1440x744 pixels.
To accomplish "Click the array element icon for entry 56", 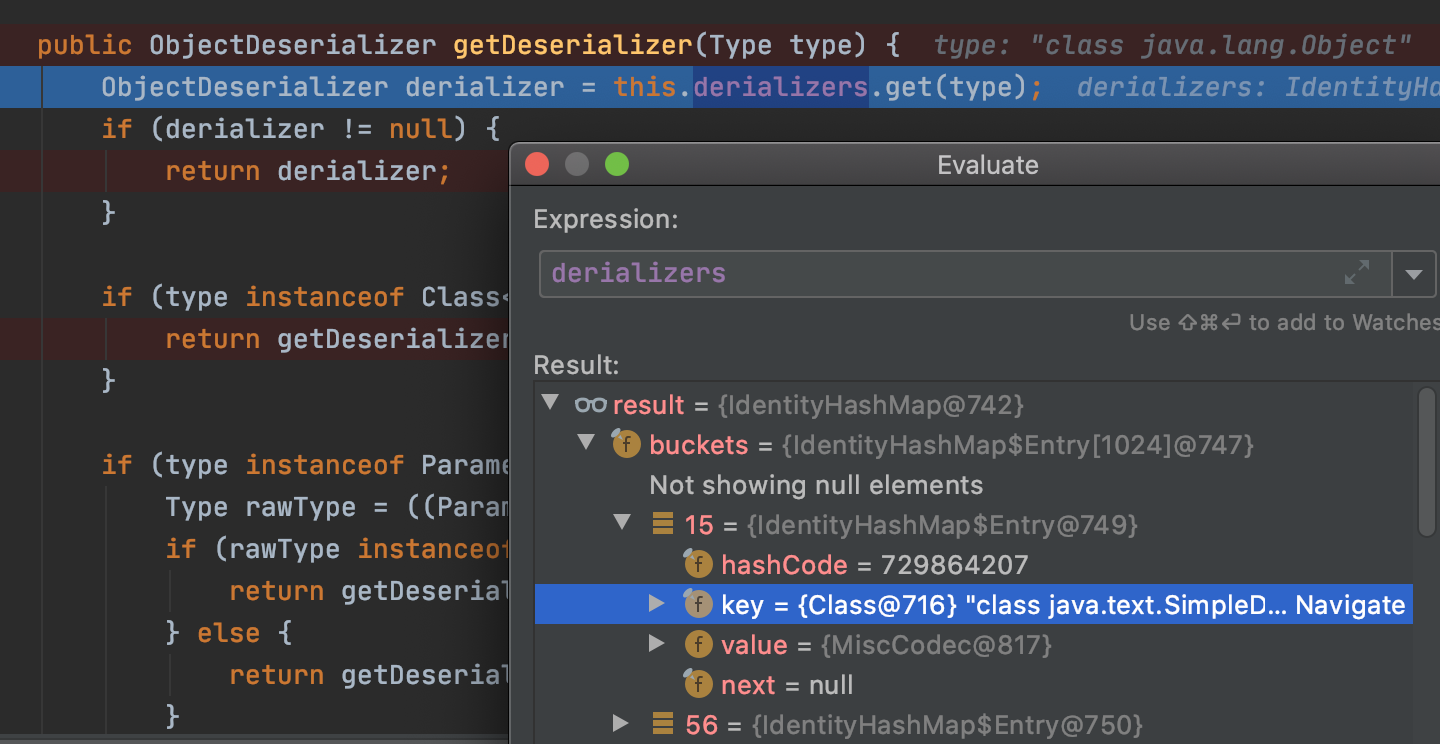I will [662, 724].
